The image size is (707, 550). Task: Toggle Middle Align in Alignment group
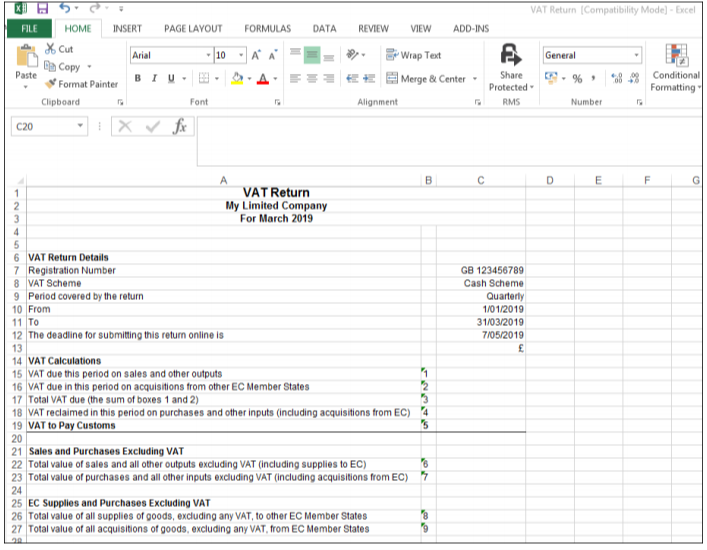coord(312,55)
